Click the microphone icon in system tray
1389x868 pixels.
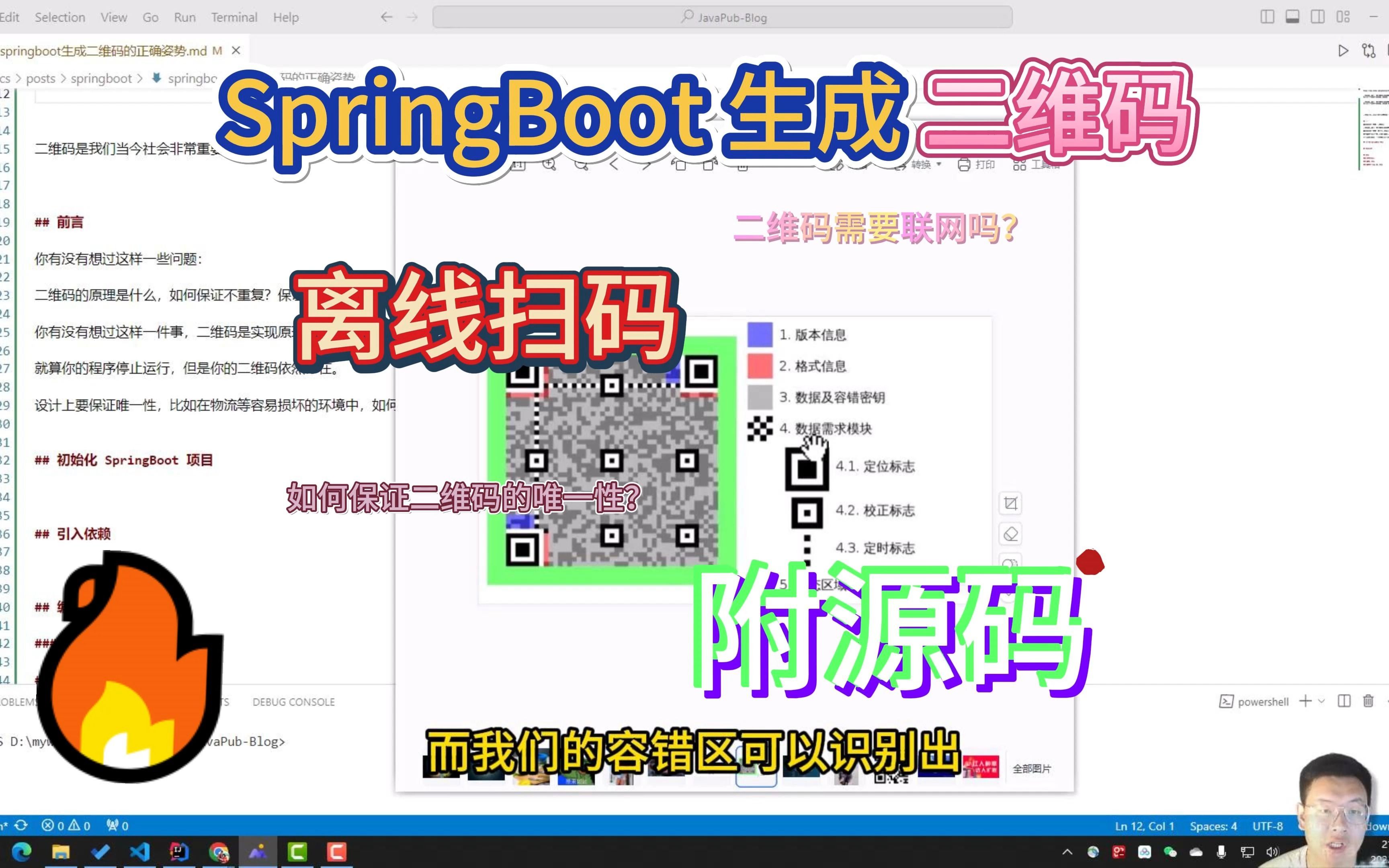pos(1221,852)
